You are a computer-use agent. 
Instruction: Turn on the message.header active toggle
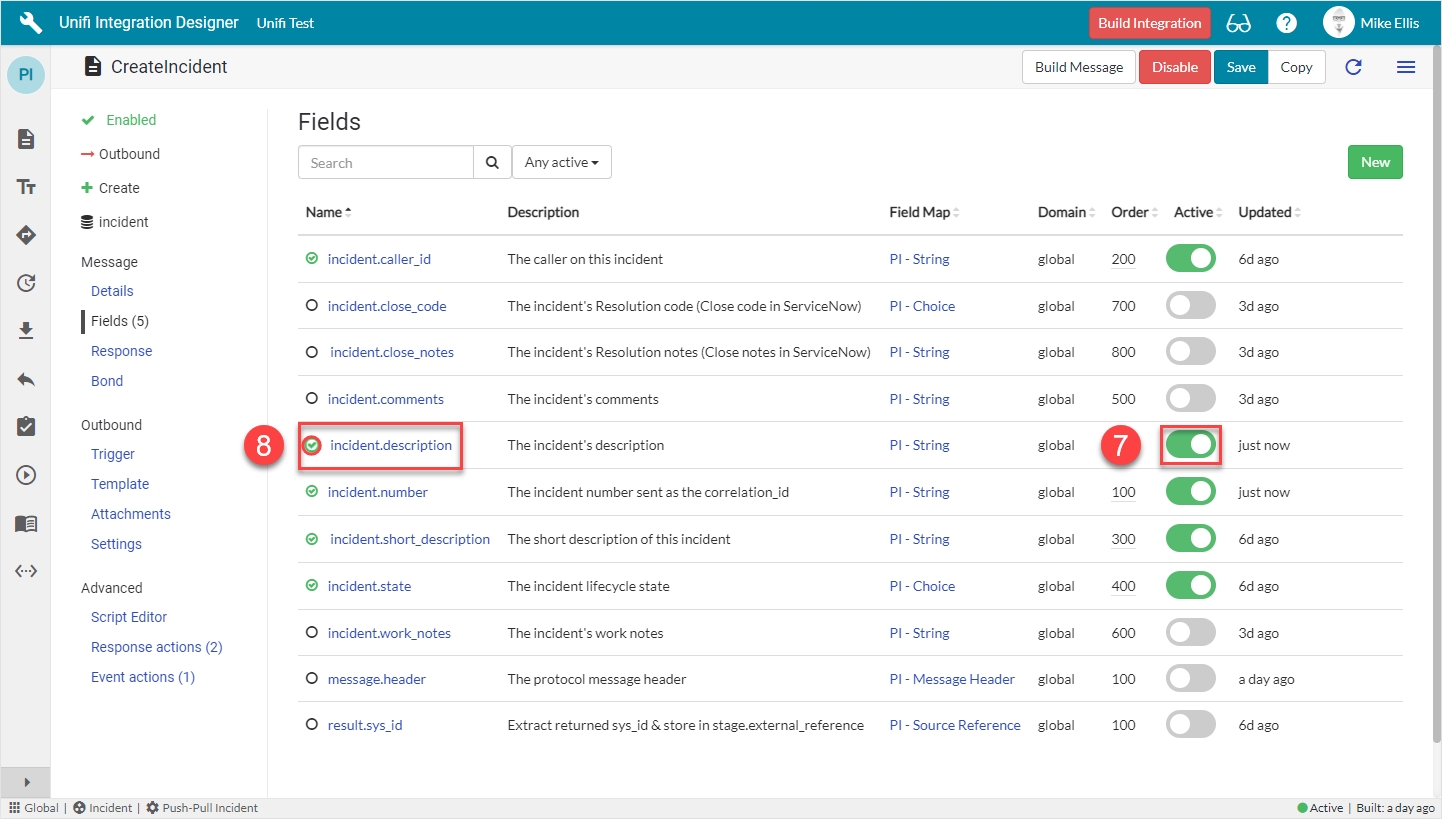tap(1190, 679)
